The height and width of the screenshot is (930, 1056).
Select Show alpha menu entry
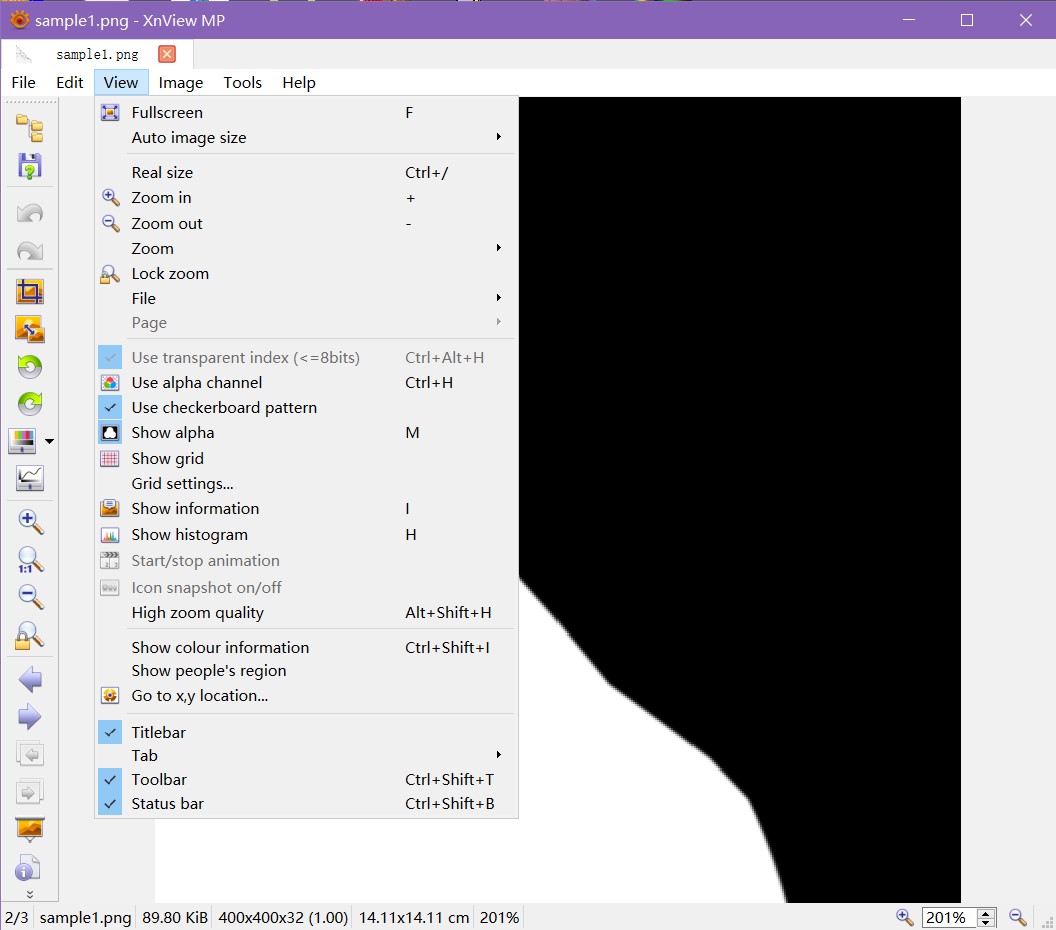pyautogui.click(x=306, y=433)
